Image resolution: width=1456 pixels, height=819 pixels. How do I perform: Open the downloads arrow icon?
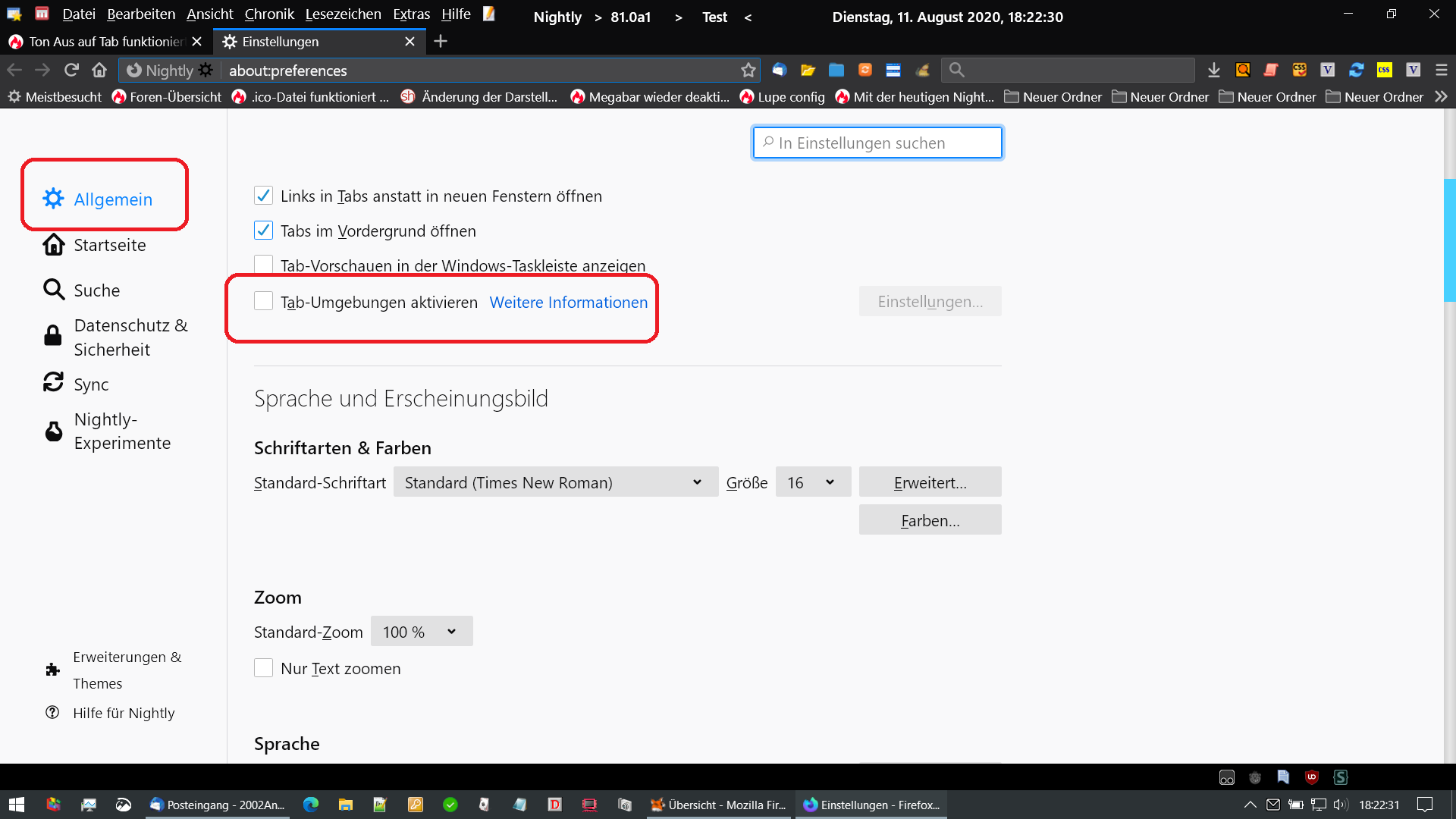(1213, 70)
